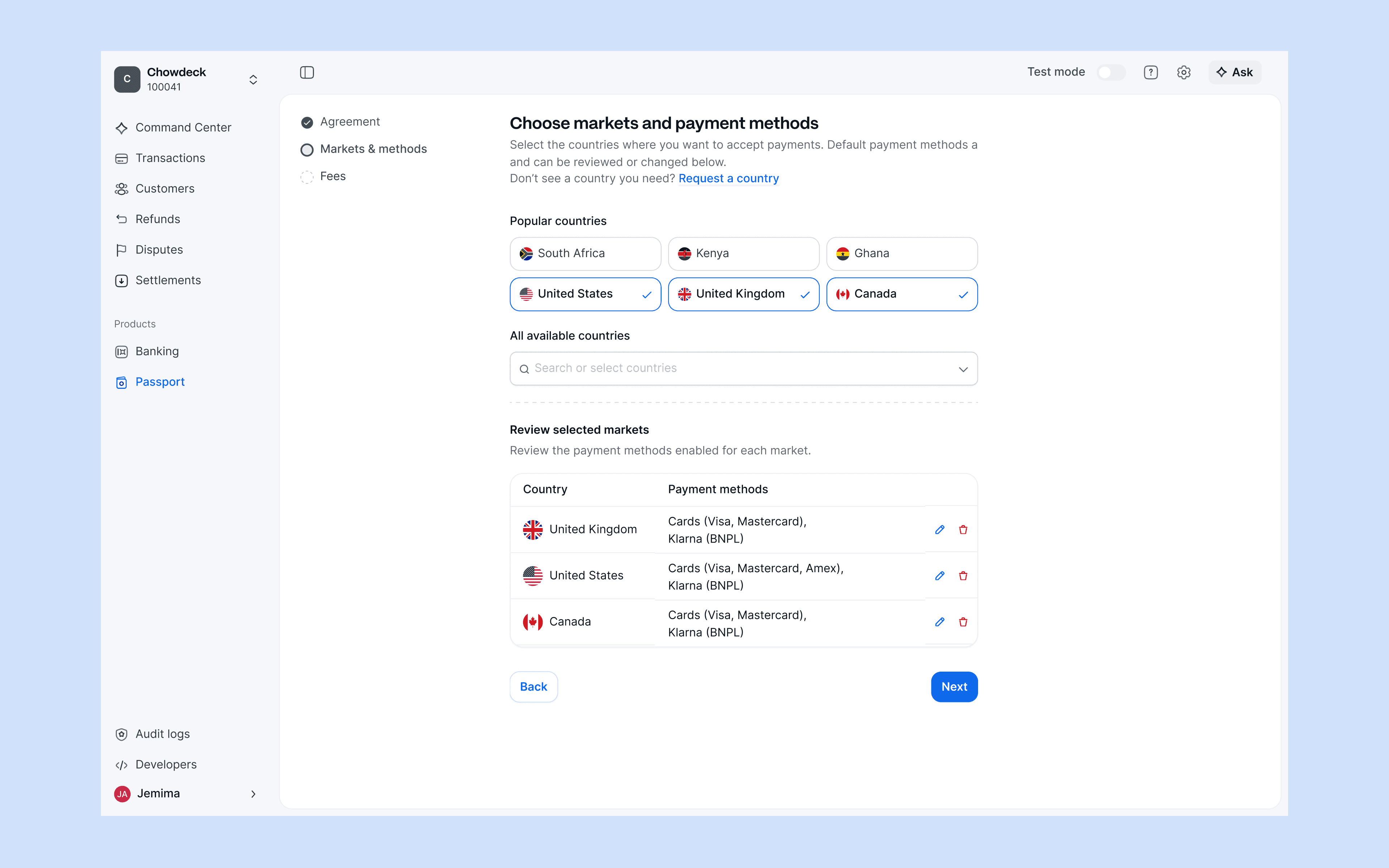Deselect United States country chip
Viewport: 1389px width, 868px height.
coord(585,294)
